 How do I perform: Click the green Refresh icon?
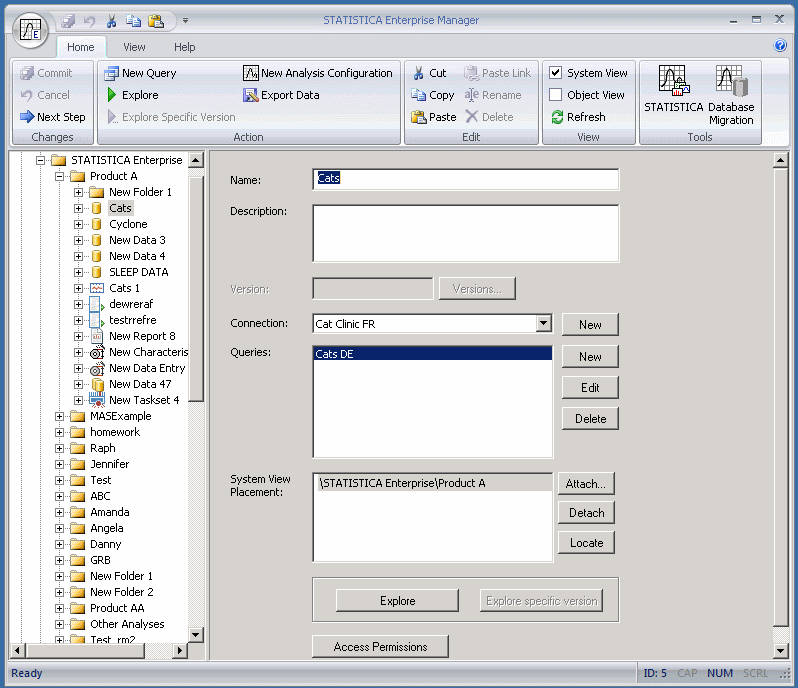pos(557,117)
